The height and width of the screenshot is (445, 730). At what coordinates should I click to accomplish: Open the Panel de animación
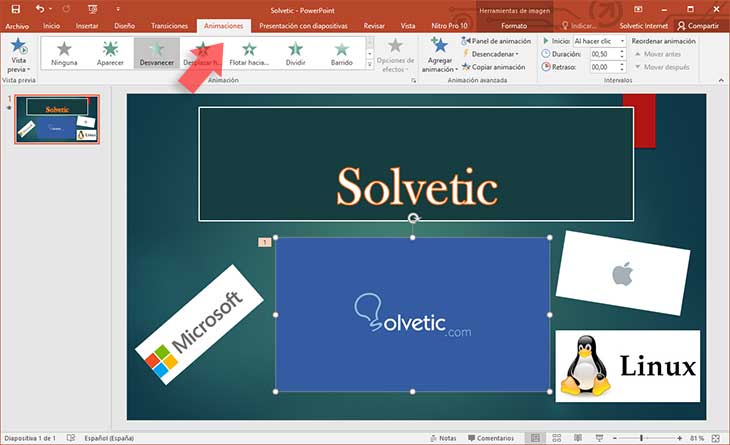tap(496, 41)
